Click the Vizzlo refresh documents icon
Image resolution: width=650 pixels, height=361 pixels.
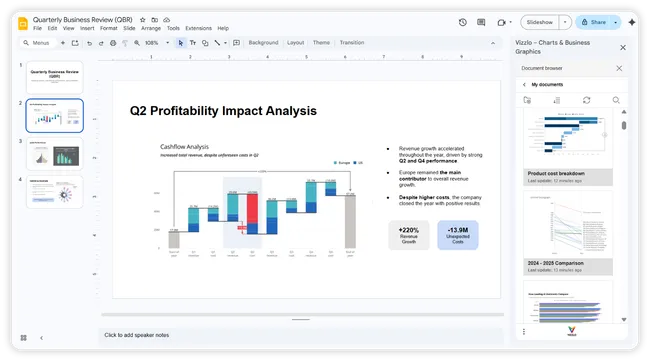[x=587, y=100]
